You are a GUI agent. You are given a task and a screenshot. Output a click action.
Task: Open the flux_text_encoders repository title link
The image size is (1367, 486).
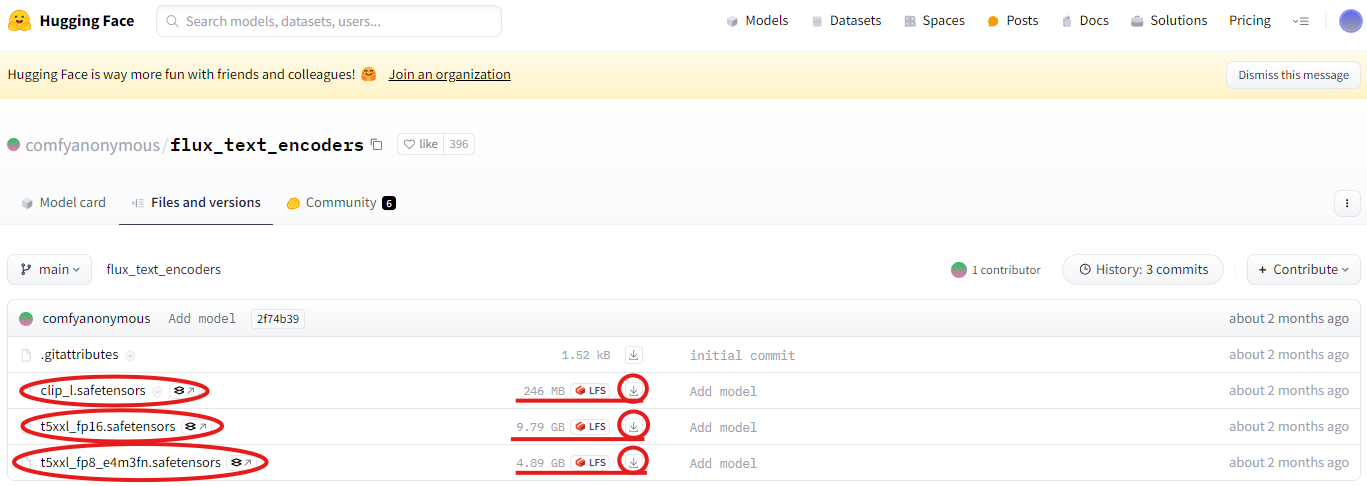pyautogui.click(x=267, y=145)
